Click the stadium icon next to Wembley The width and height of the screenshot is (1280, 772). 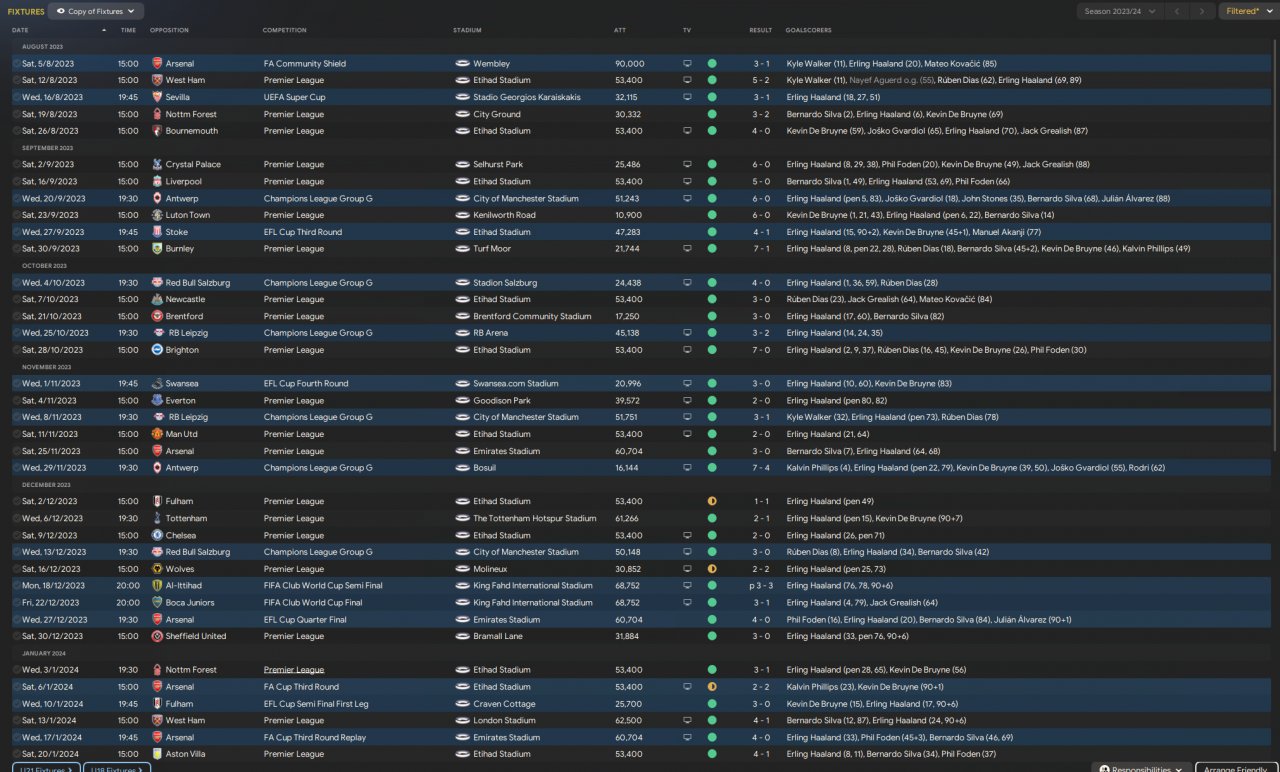[462, 63]
